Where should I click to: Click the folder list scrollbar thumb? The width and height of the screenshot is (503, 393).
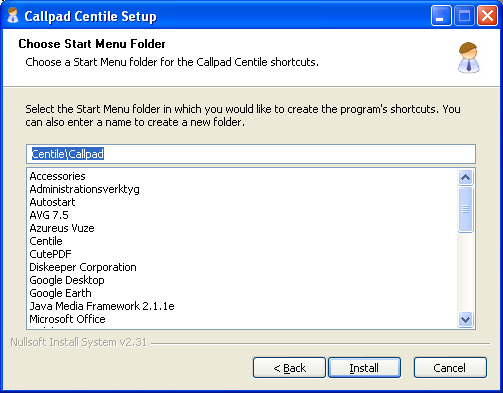[465, 209]
